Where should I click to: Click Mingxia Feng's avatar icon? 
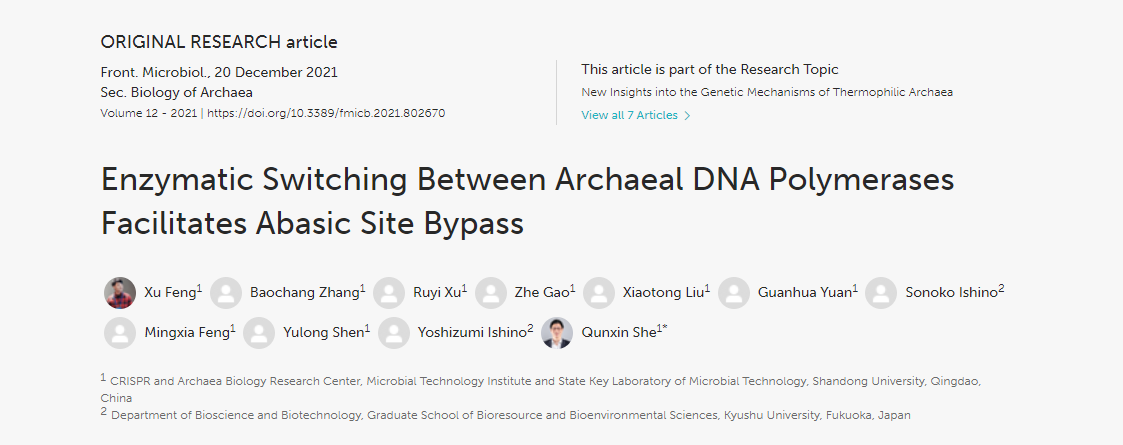120,333
